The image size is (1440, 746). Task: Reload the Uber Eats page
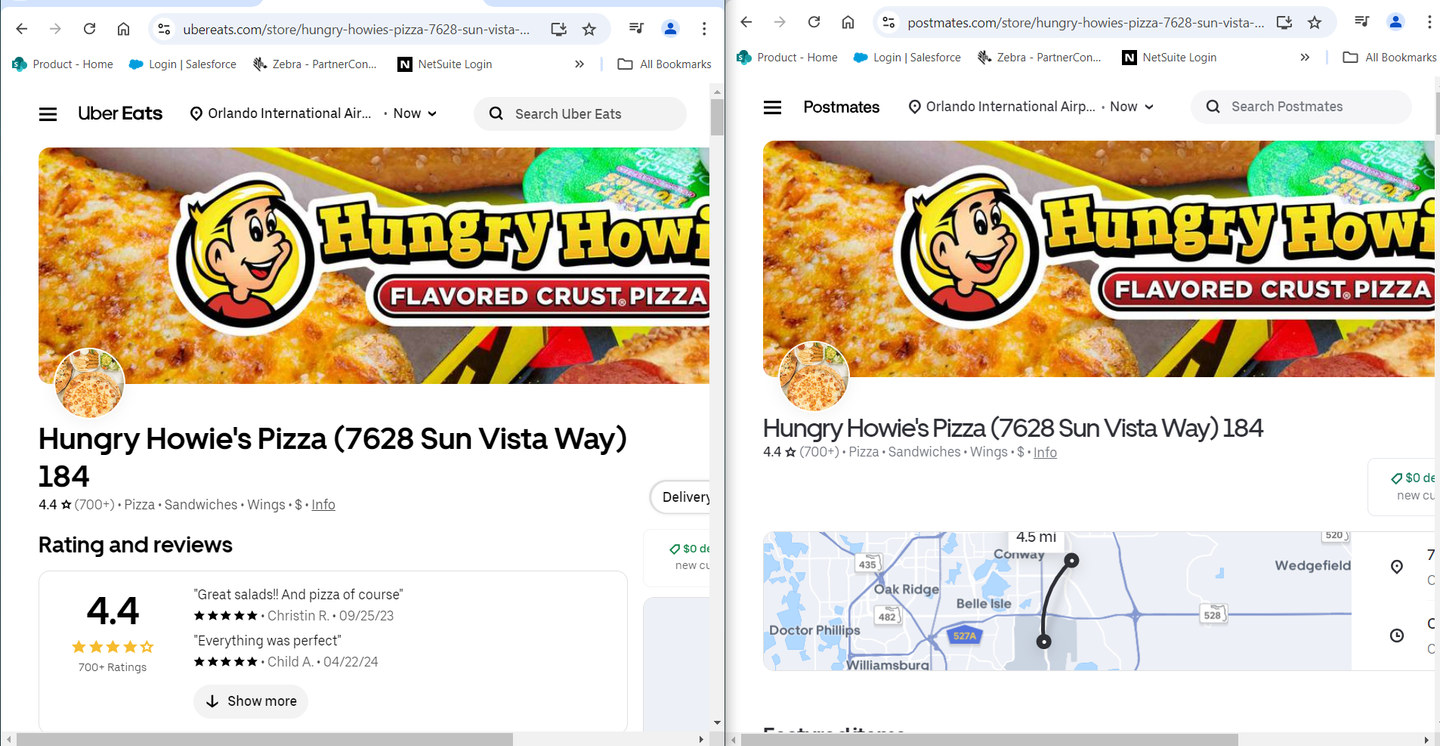tap(90, 29)
